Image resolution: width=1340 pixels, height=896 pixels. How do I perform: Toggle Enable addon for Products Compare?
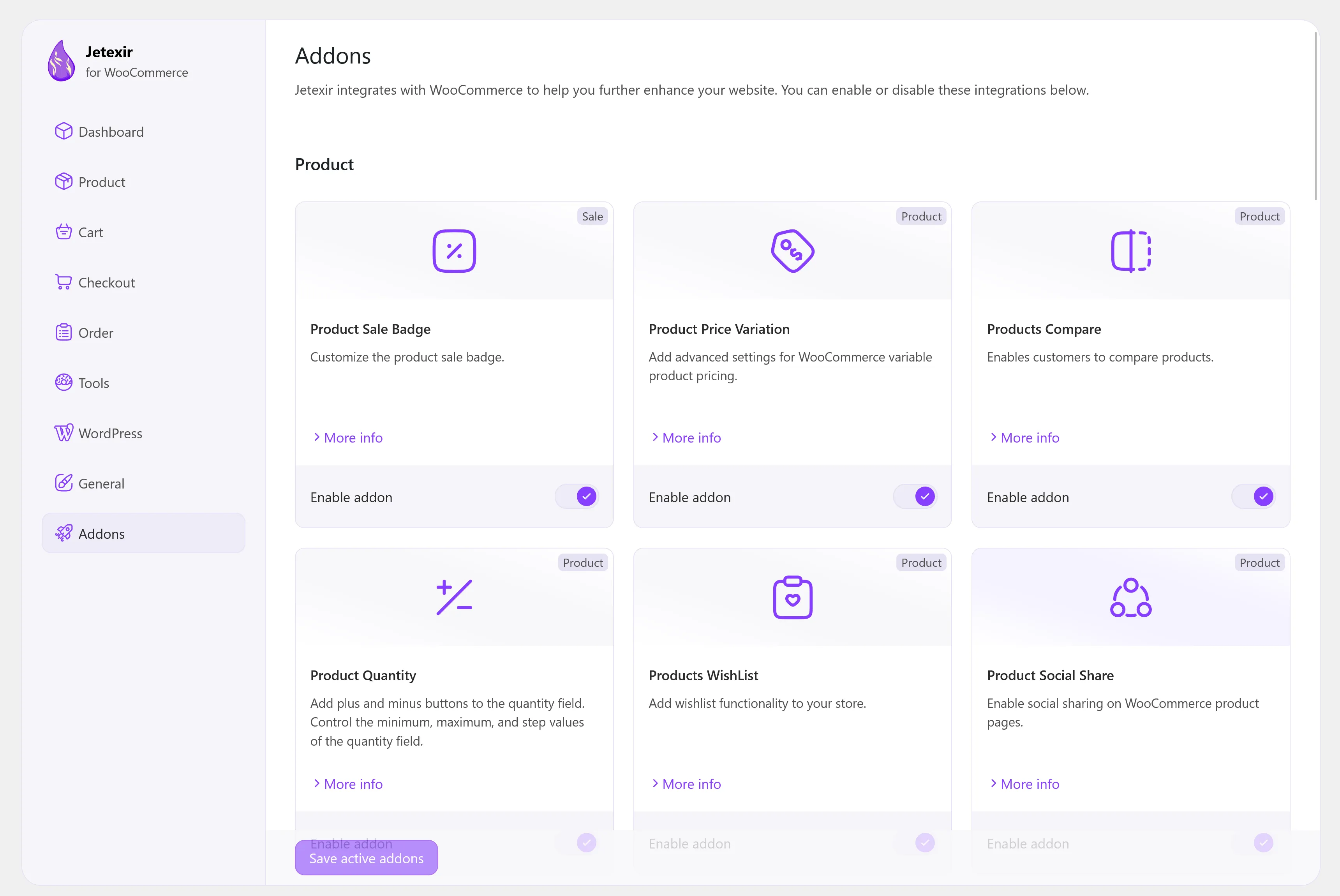tap(1253, 497)
